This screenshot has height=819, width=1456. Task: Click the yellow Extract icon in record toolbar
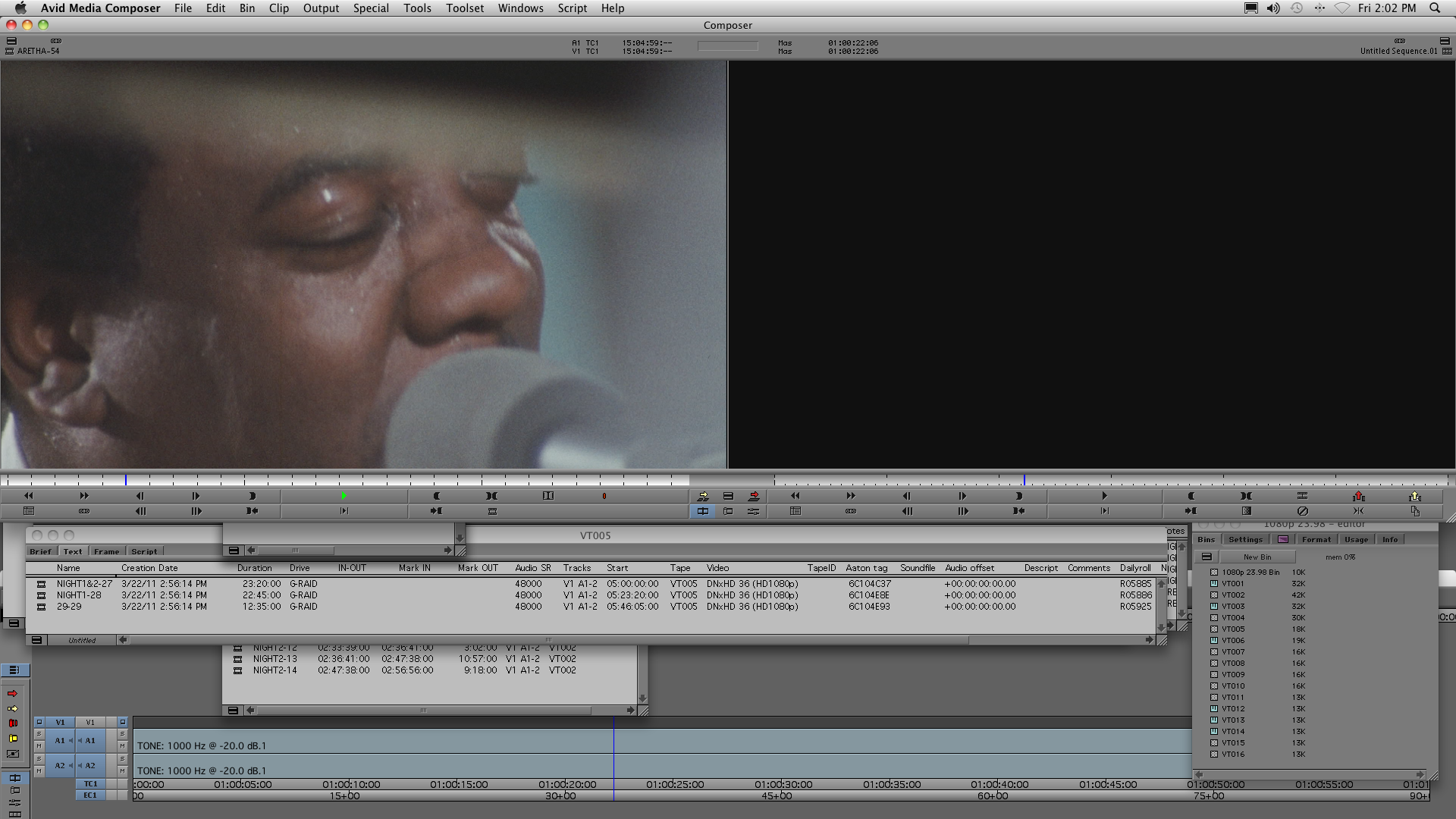[x=1414, y=496]
